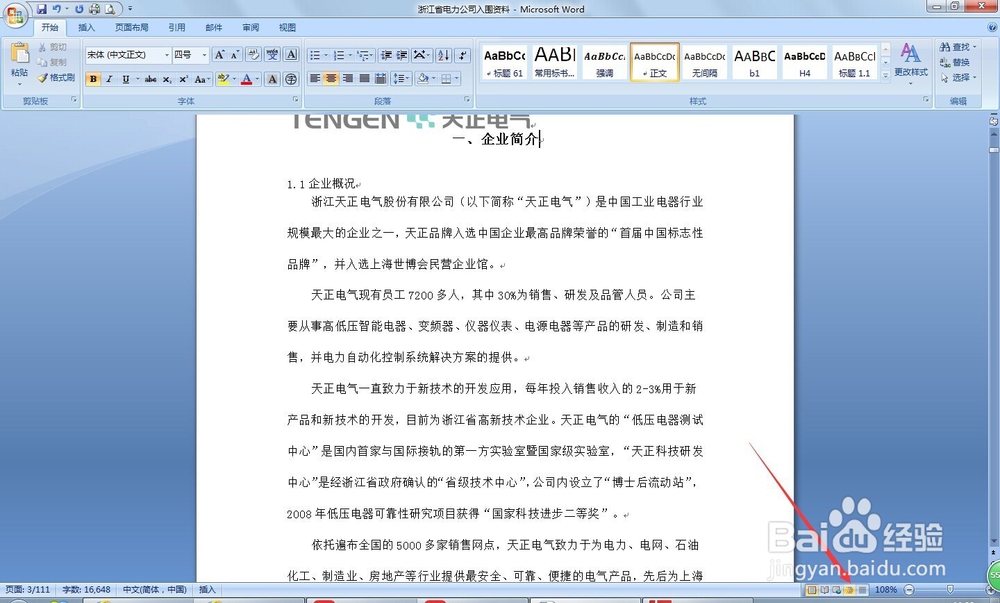Apply the 无间隔 style

click(705, 62)
